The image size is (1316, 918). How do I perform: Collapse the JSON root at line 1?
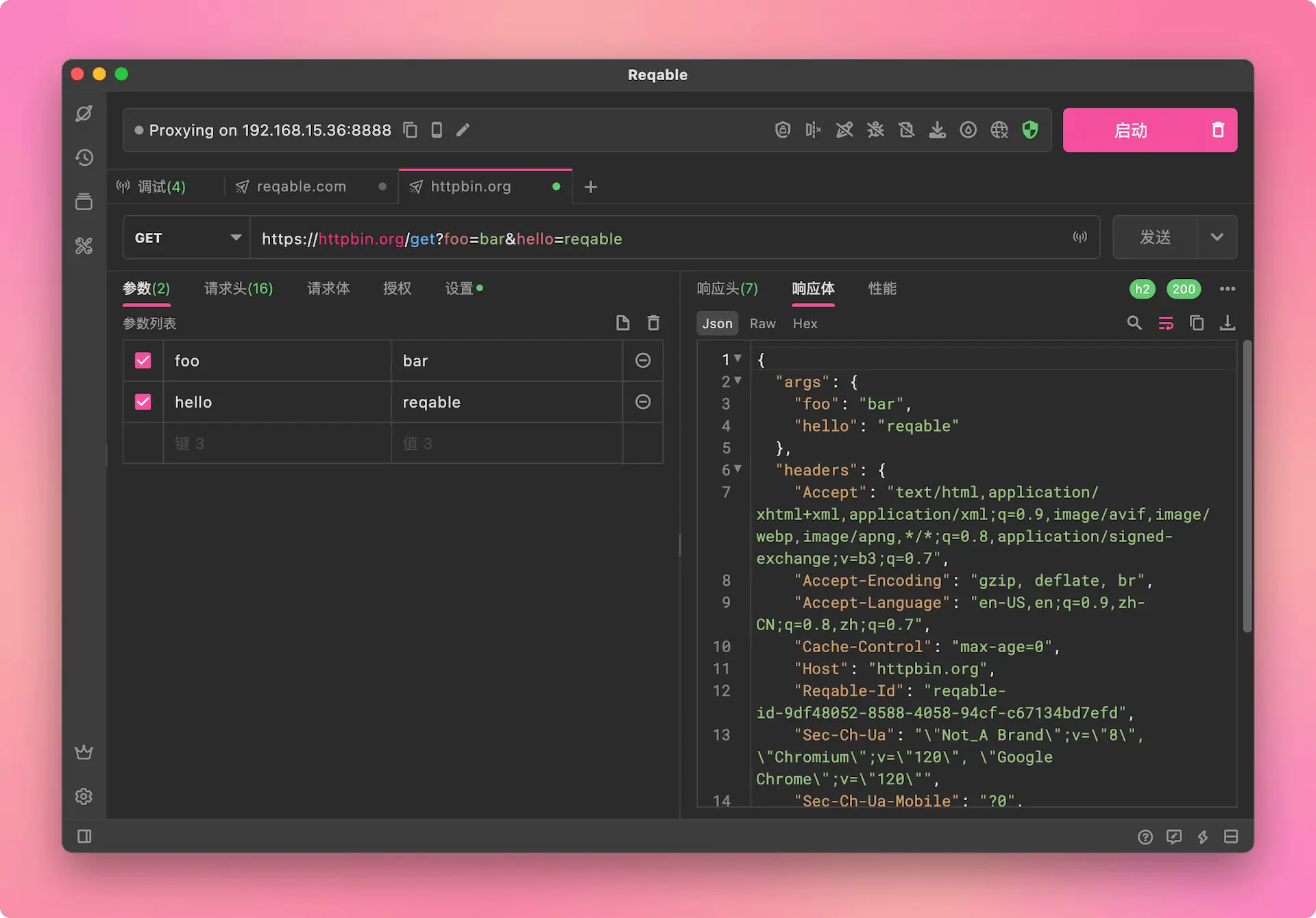point(738,358)
